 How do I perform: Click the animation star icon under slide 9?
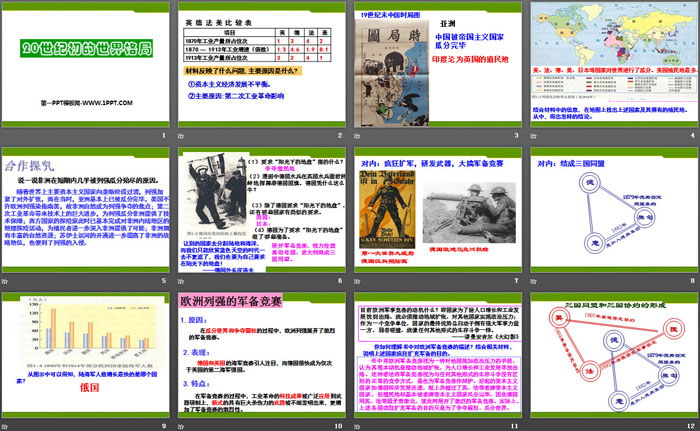(4, 427)
